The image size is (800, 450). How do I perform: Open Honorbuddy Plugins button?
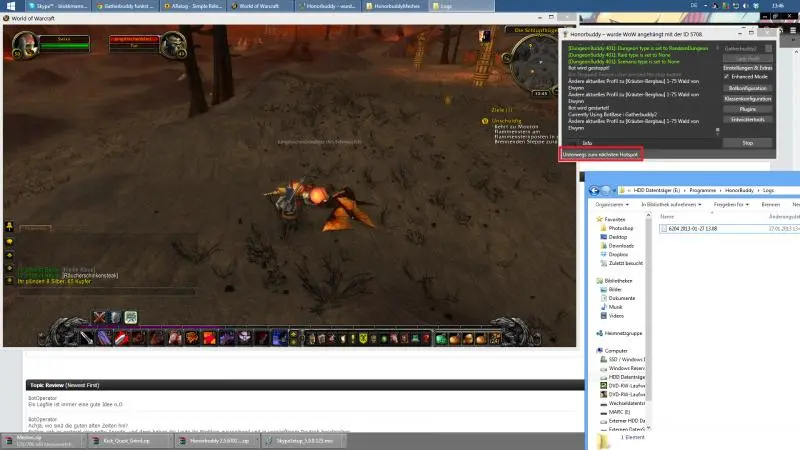tap(747, 109)
